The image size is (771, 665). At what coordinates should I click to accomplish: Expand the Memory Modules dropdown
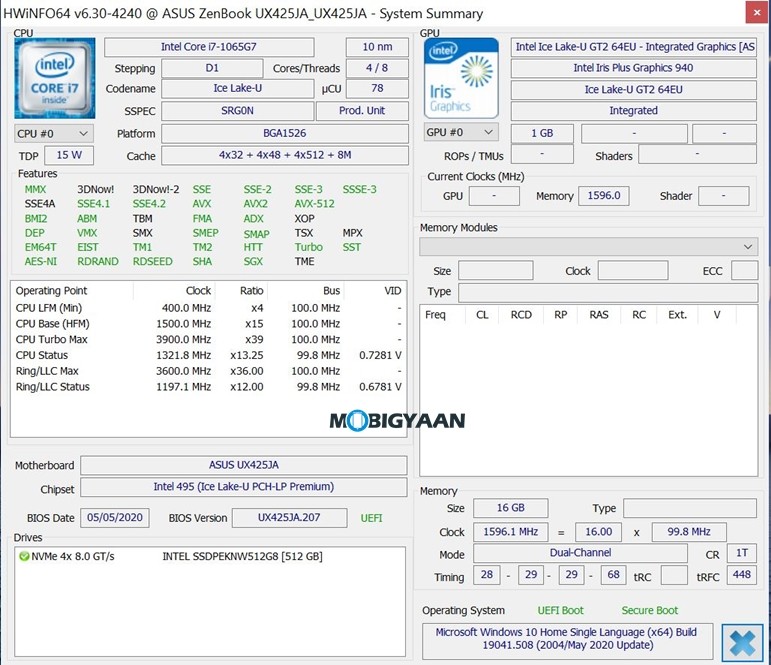tap(589, 247)
